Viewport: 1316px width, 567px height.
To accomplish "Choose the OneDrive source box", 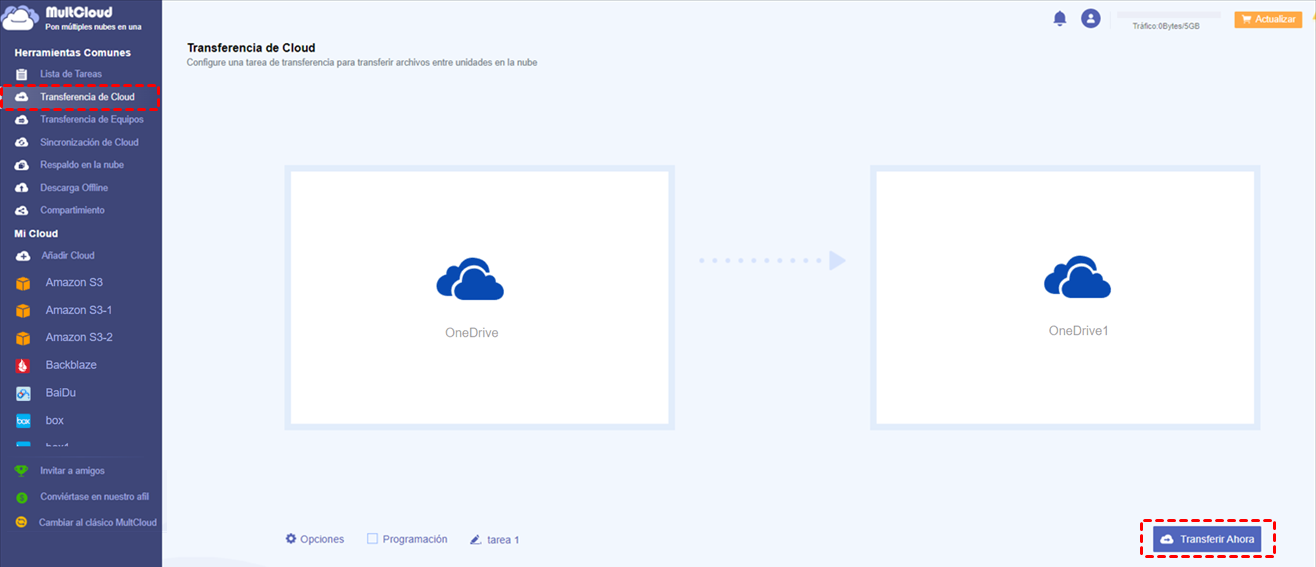I will 479,298.
